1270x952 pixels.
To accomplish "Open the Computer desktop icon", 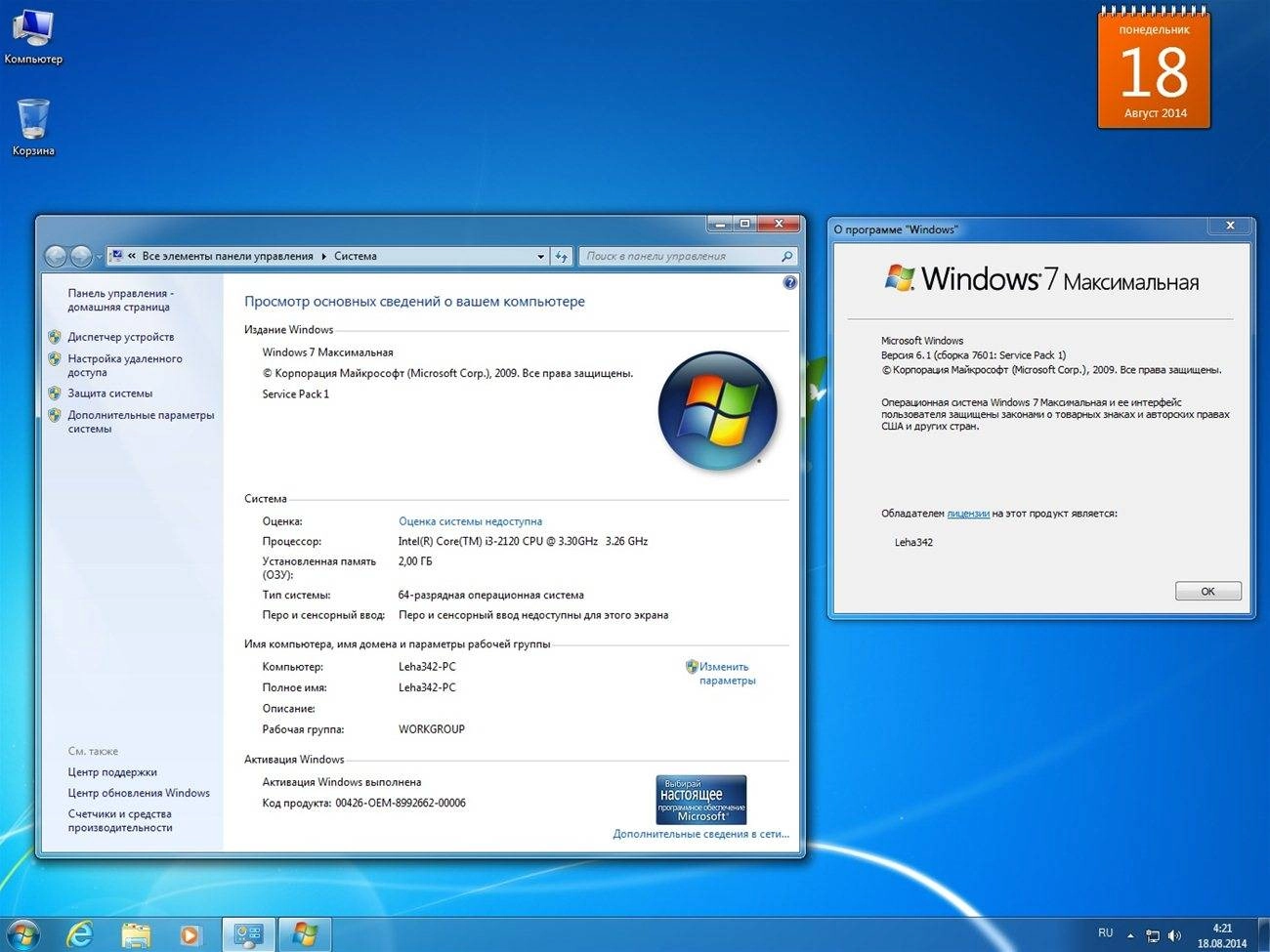I will coord(32,36).
